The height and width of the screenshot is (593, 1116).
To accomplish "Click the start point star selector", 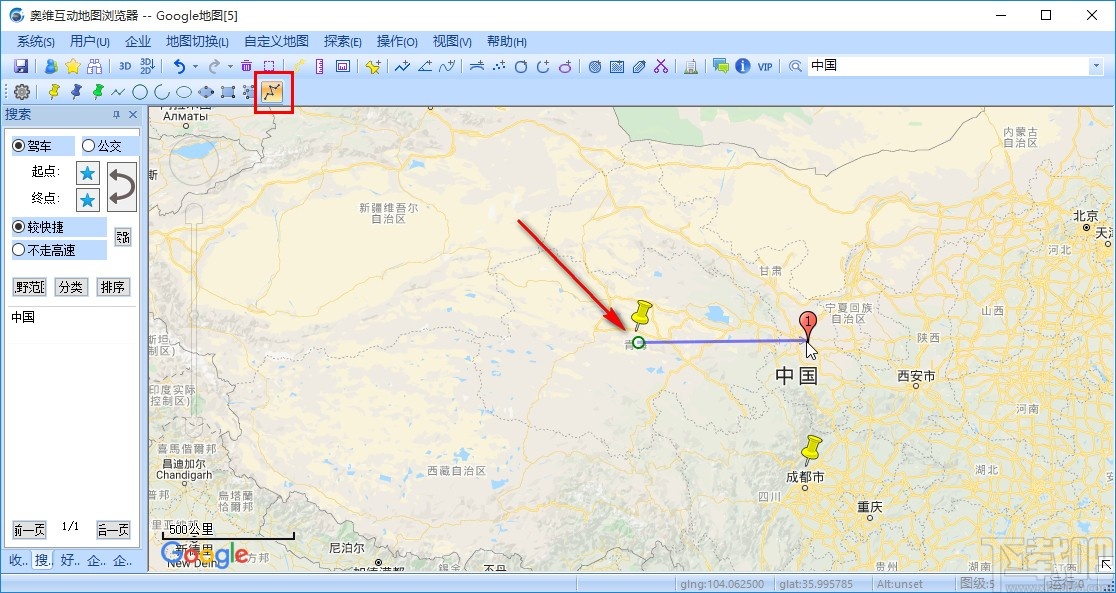I will click(x=87, y=171).
